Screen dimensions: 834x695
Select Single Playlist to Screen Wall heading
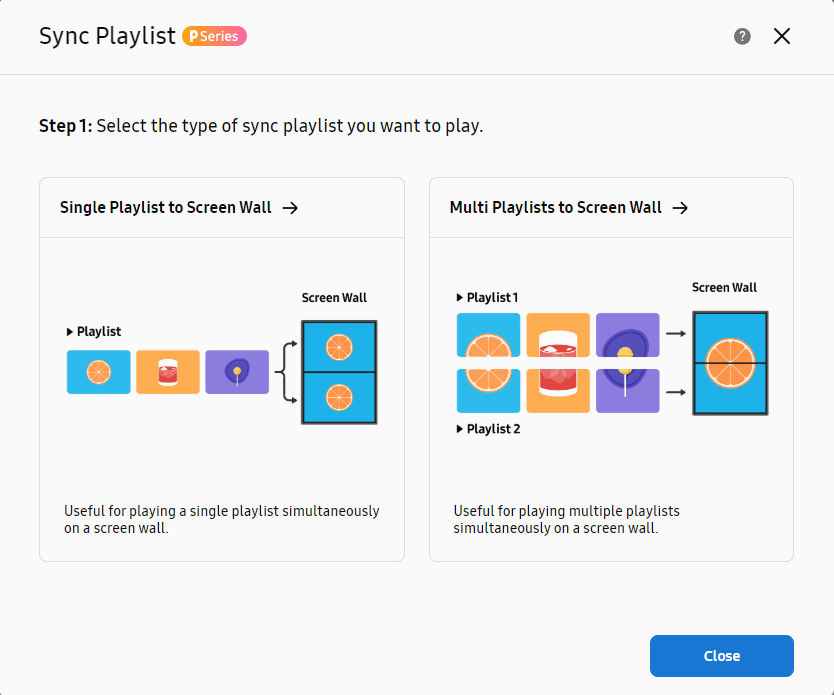(x=165, y=207)
